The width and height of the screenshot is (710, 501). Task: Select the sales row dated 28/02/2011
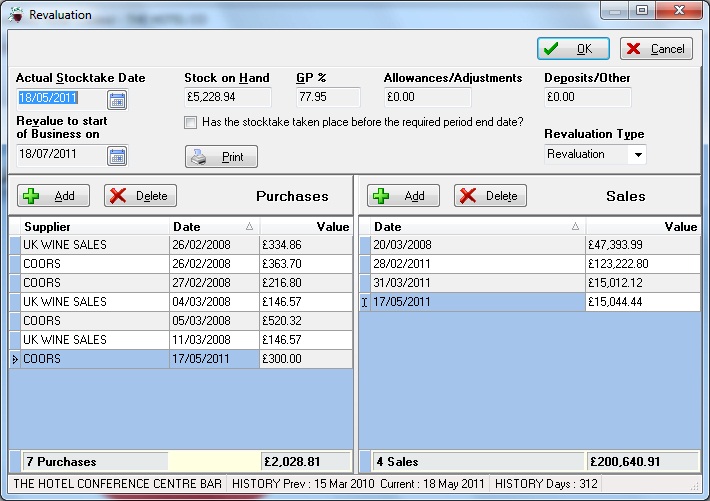[471, 263]
